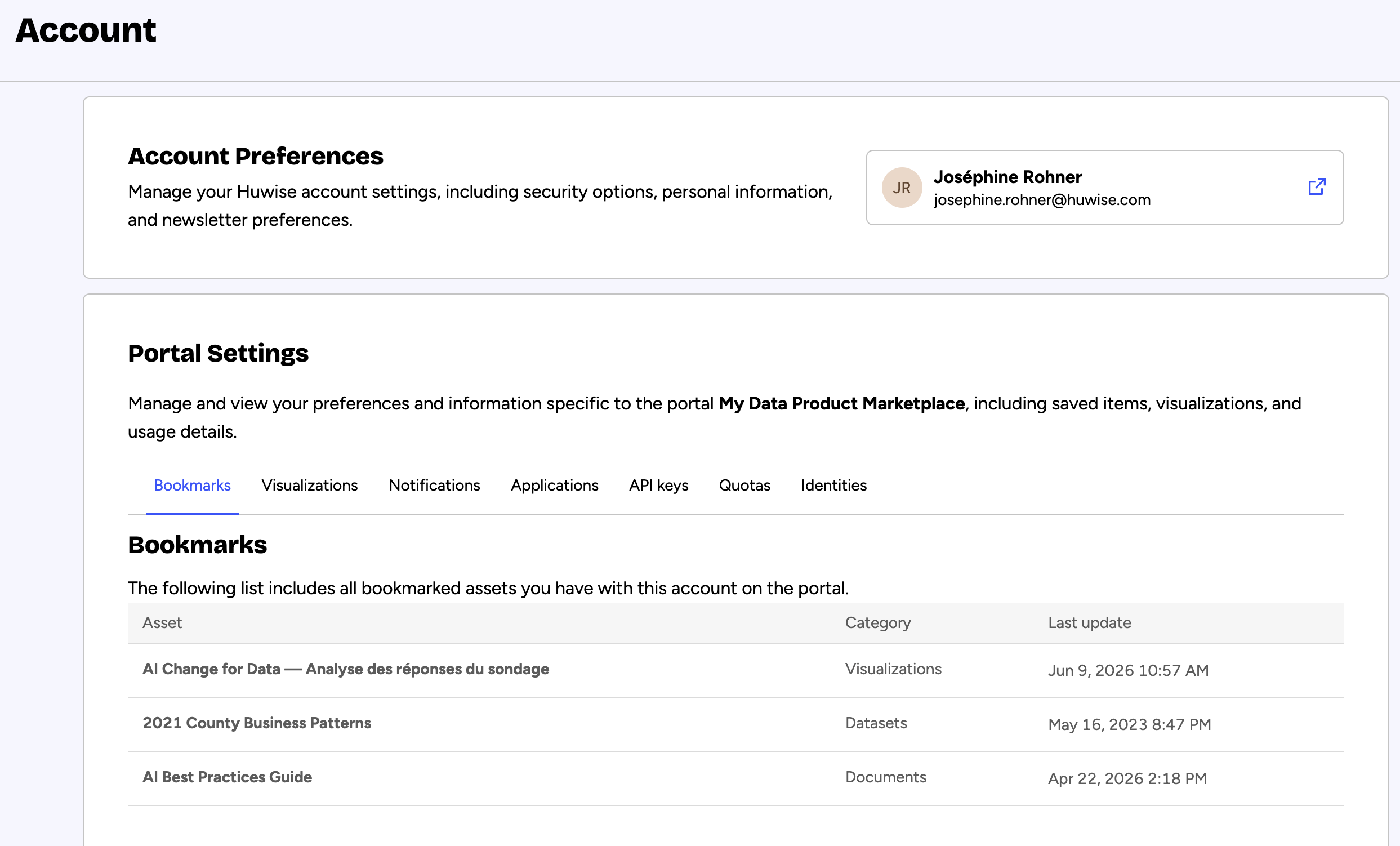The width and height of the screenshot is (1400, 846).
Task: Open the API keys tab
Action: click(x=658, y=485)
